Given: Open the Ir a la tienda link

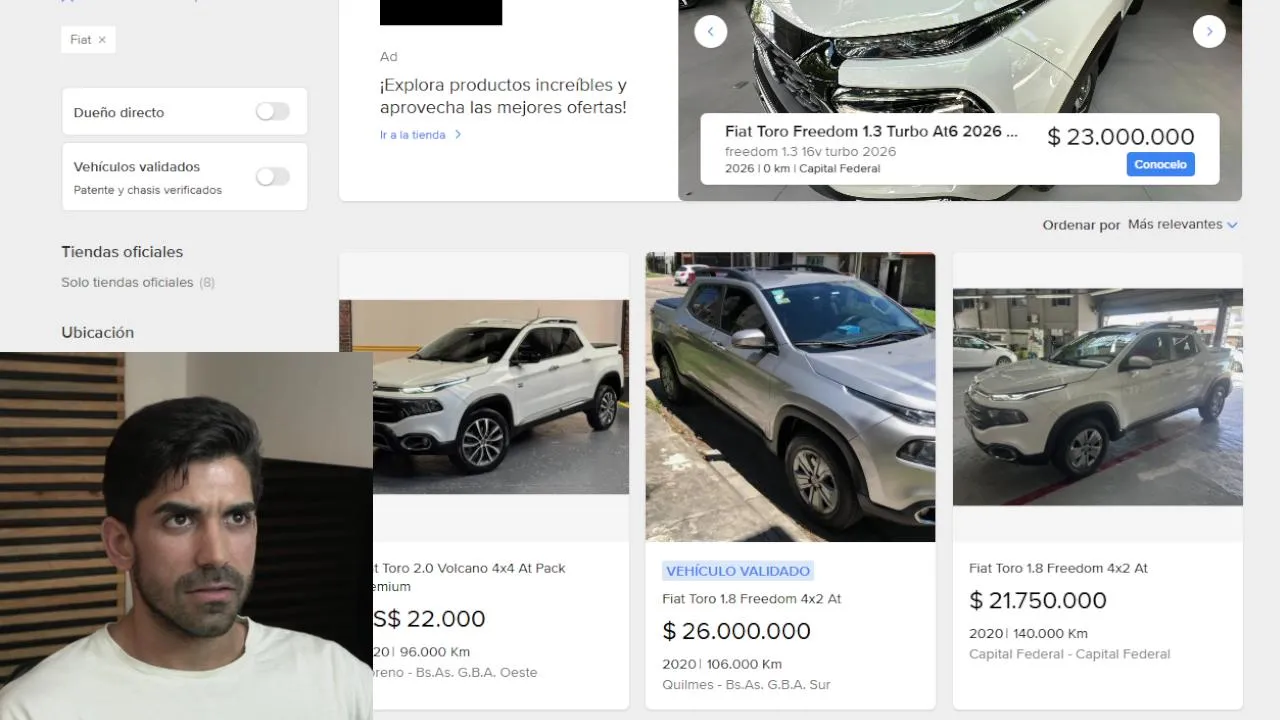Looking at the screenshot, I should (x=412, y=135).
